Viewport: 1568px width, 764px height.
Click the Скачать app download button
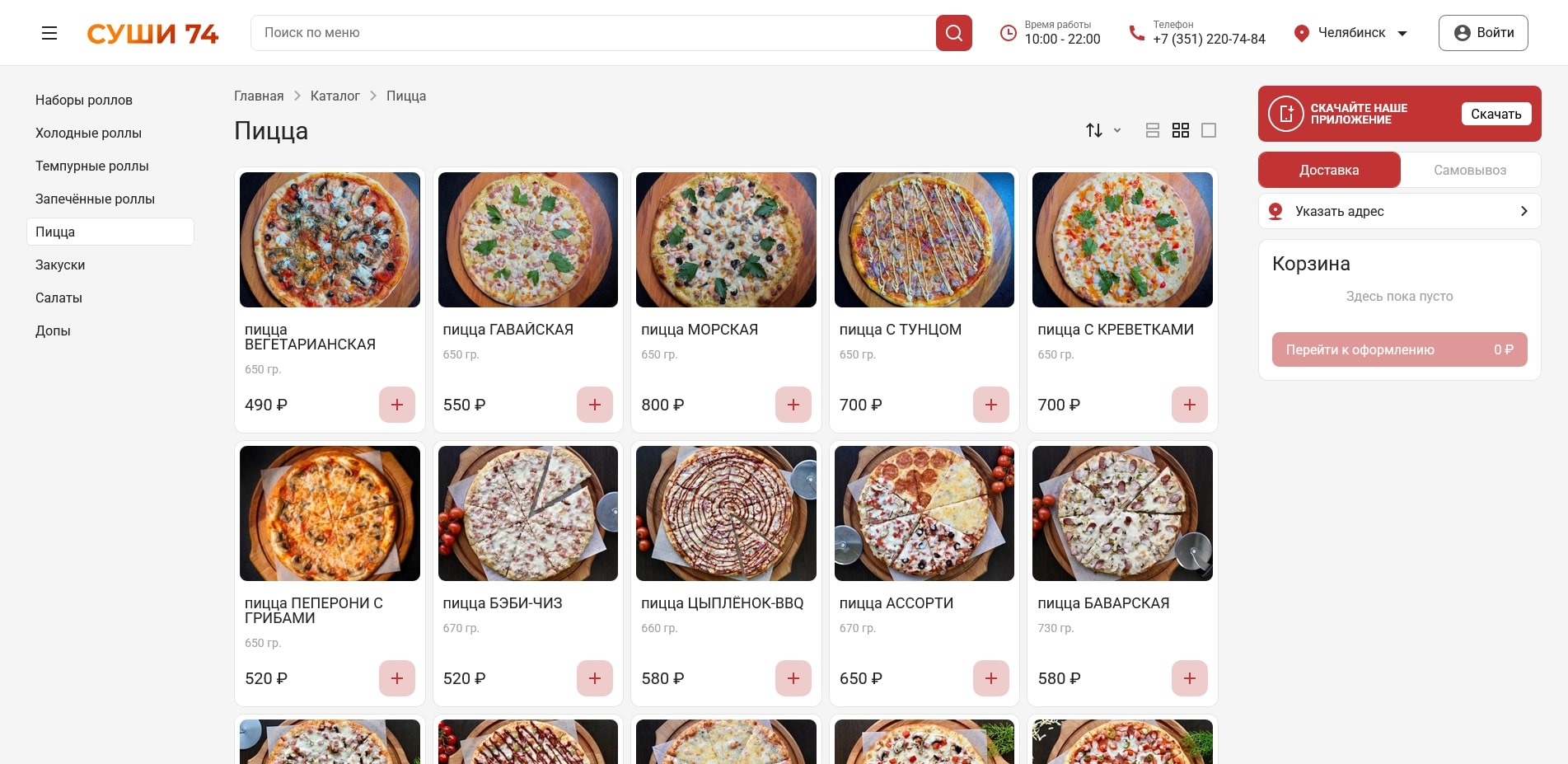tap(1495, 114)
